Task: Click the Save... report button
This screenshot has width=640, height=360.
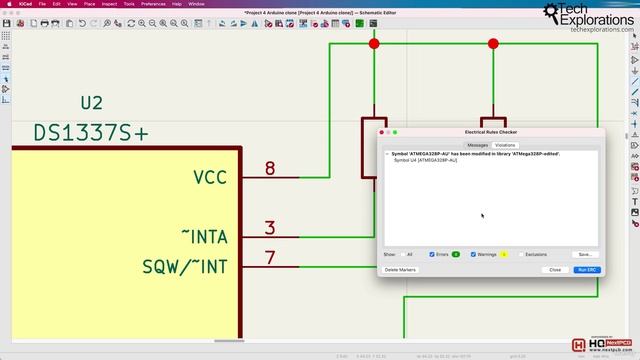Action: [585, 255]
